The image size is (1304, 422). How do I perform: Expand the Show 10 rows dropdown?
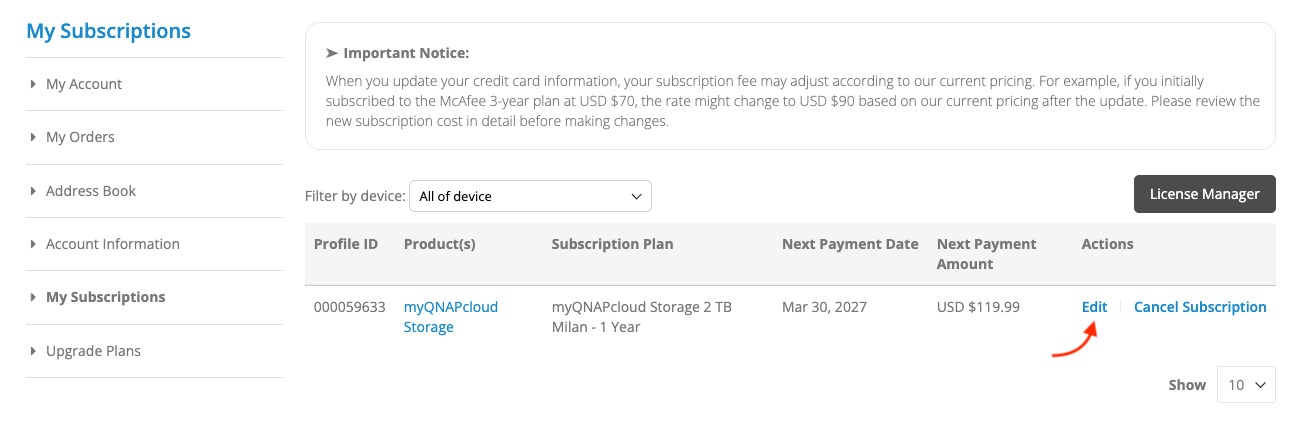tap(1245, 385)
